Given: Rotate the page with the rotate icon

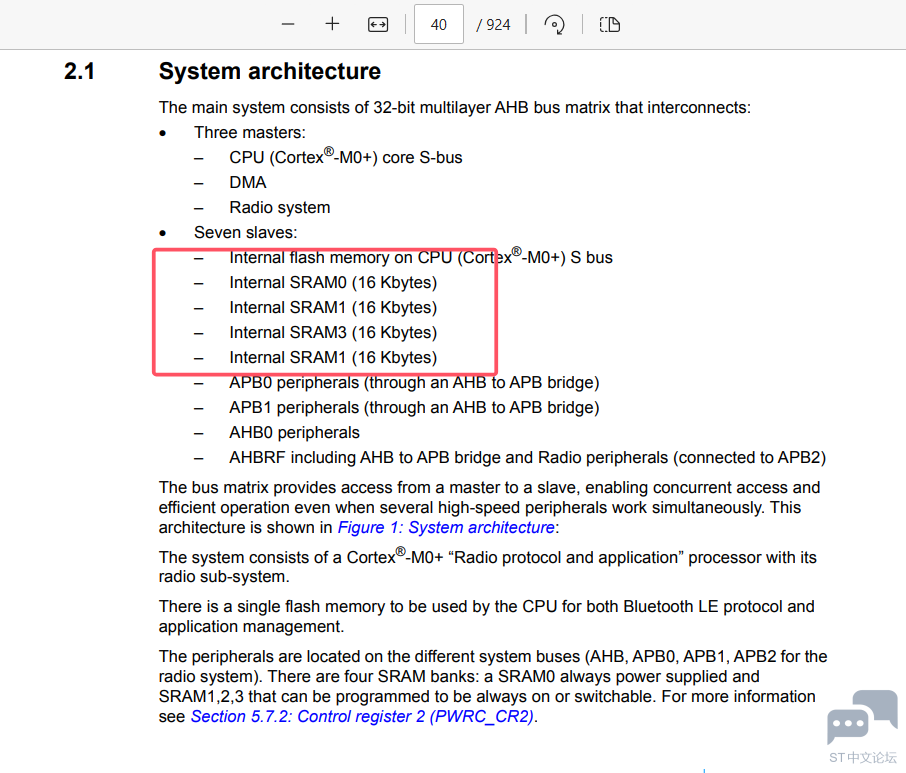Looking at the screenshot, I should (x=554, y=24).
